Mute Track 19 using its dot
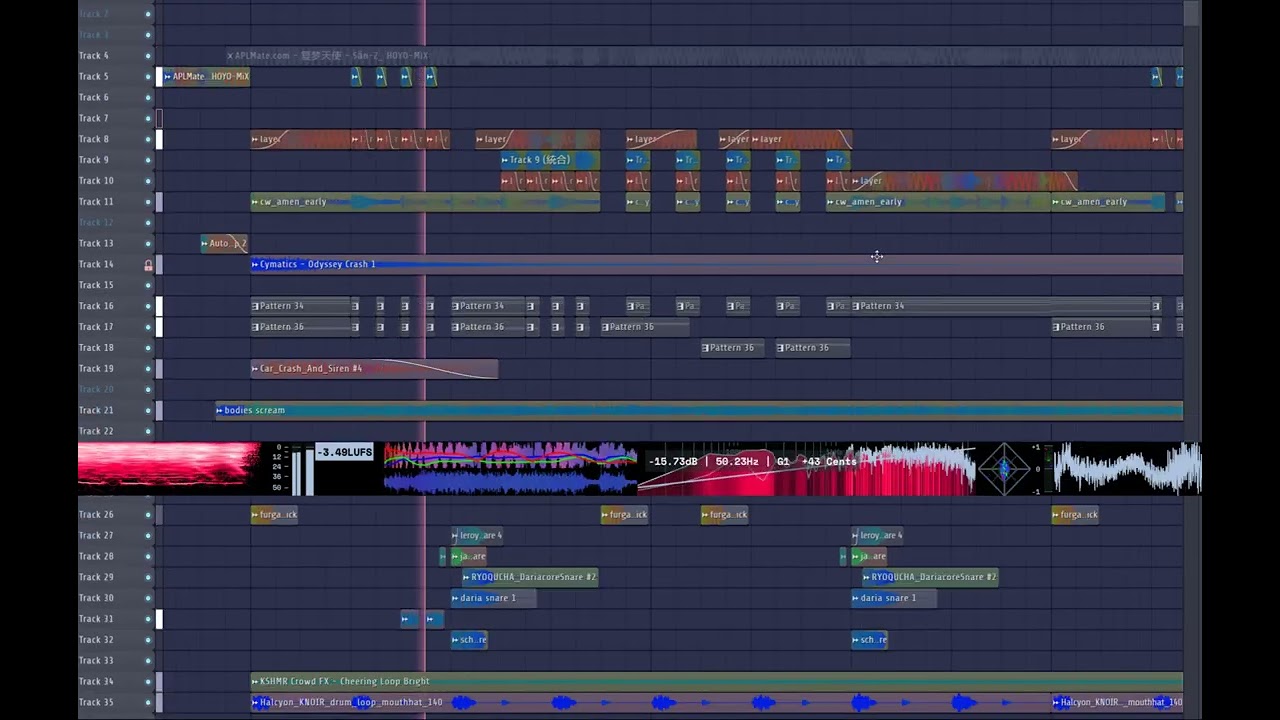1280x720 pixels. 148,369
